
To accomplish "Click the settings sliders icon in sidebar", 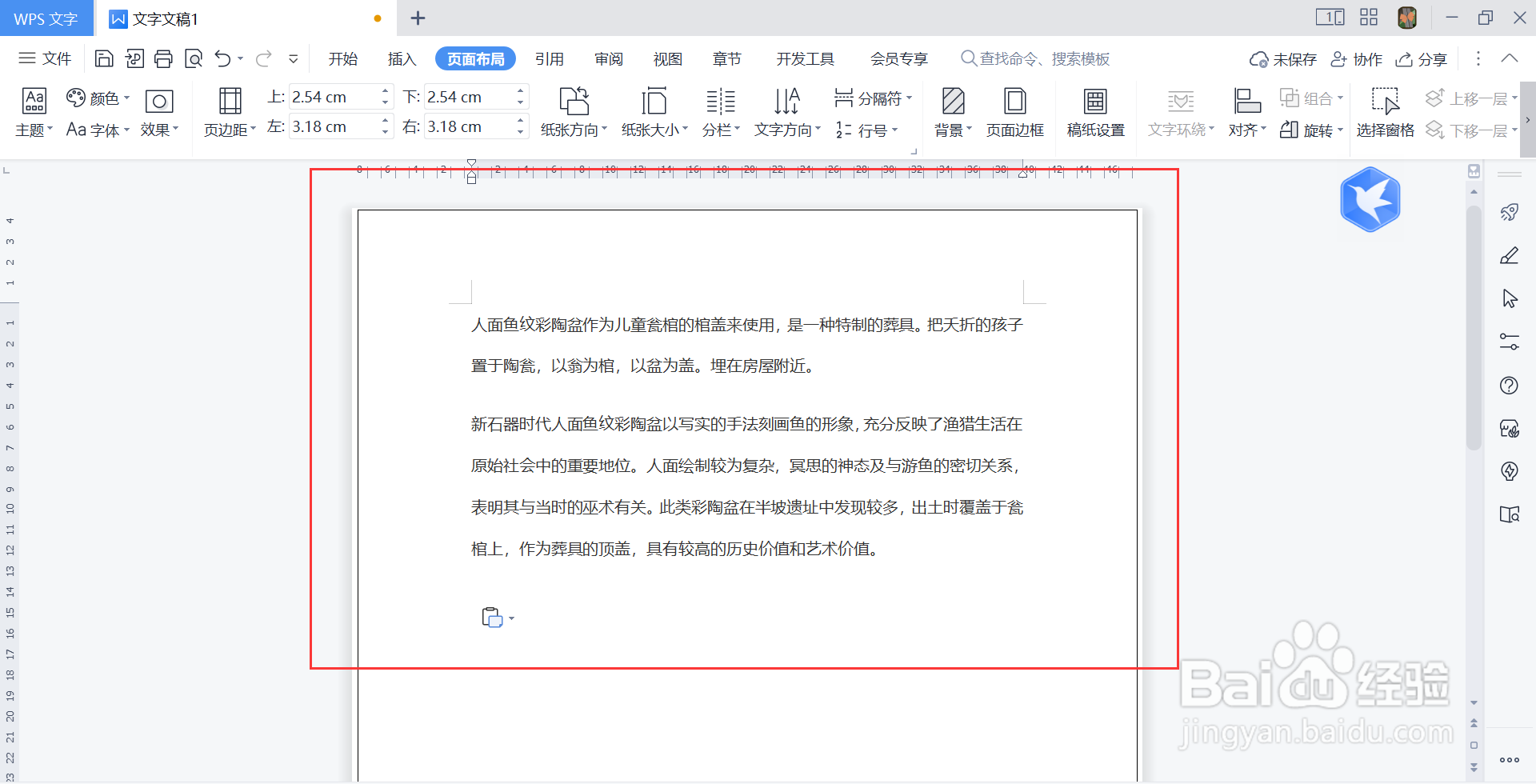I will 1510,342.
